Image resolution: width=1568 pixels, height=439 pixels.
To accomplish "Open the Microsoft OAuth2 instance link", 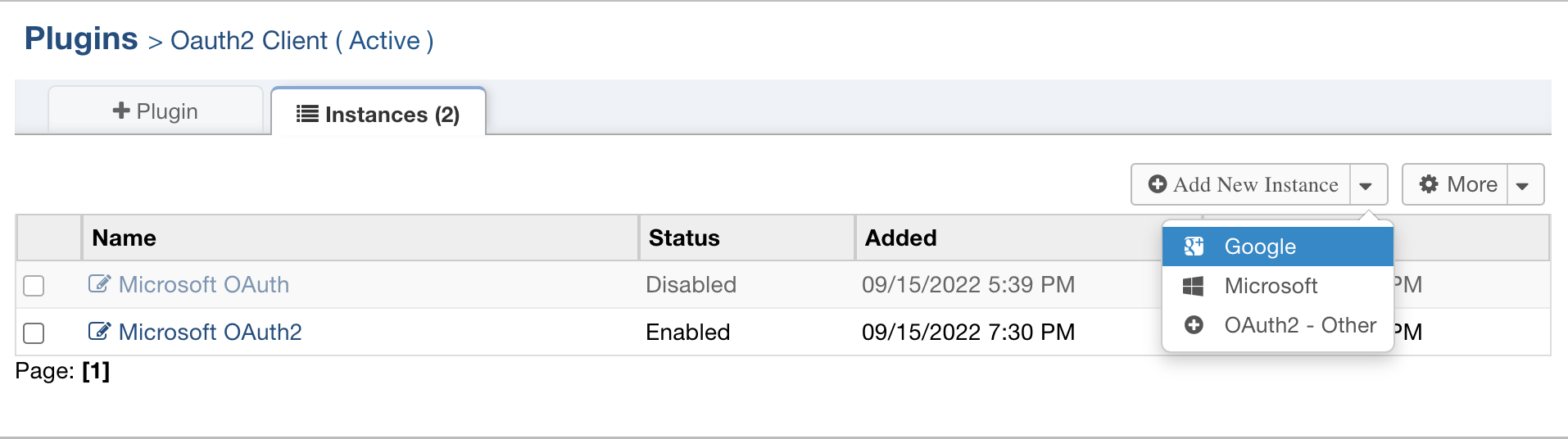I will pyautogui.click(x=210, y=332).
